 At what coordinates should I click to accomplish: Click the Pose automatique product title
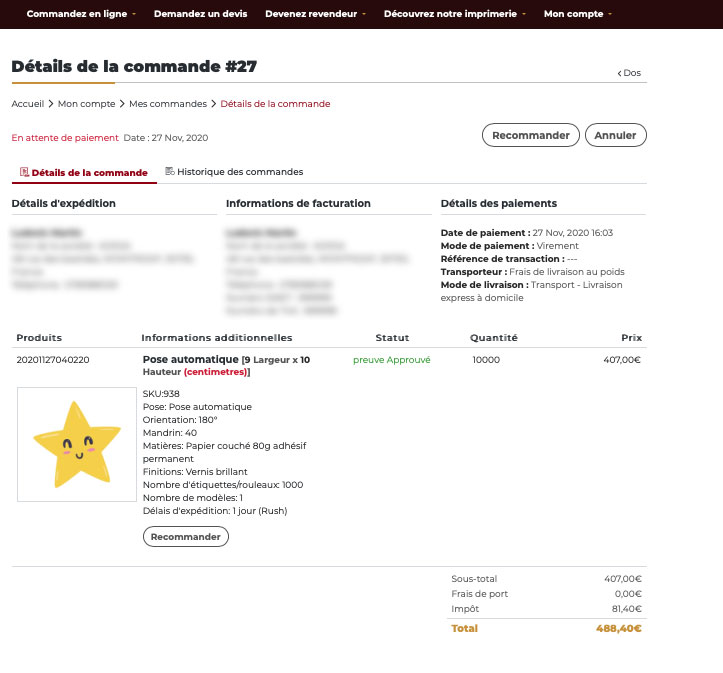(x=190, y=360)
